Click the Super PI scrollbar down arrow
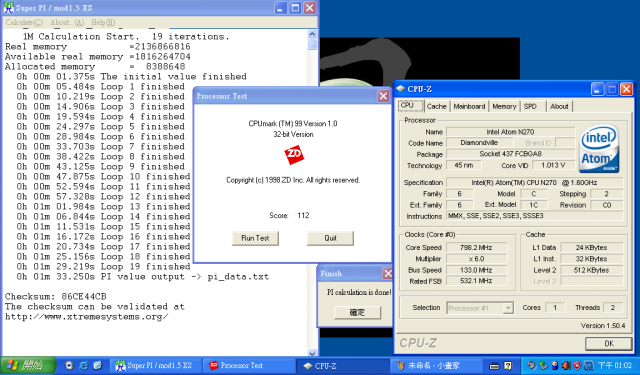This screenshot has height=375, width=640. [312, 353]
